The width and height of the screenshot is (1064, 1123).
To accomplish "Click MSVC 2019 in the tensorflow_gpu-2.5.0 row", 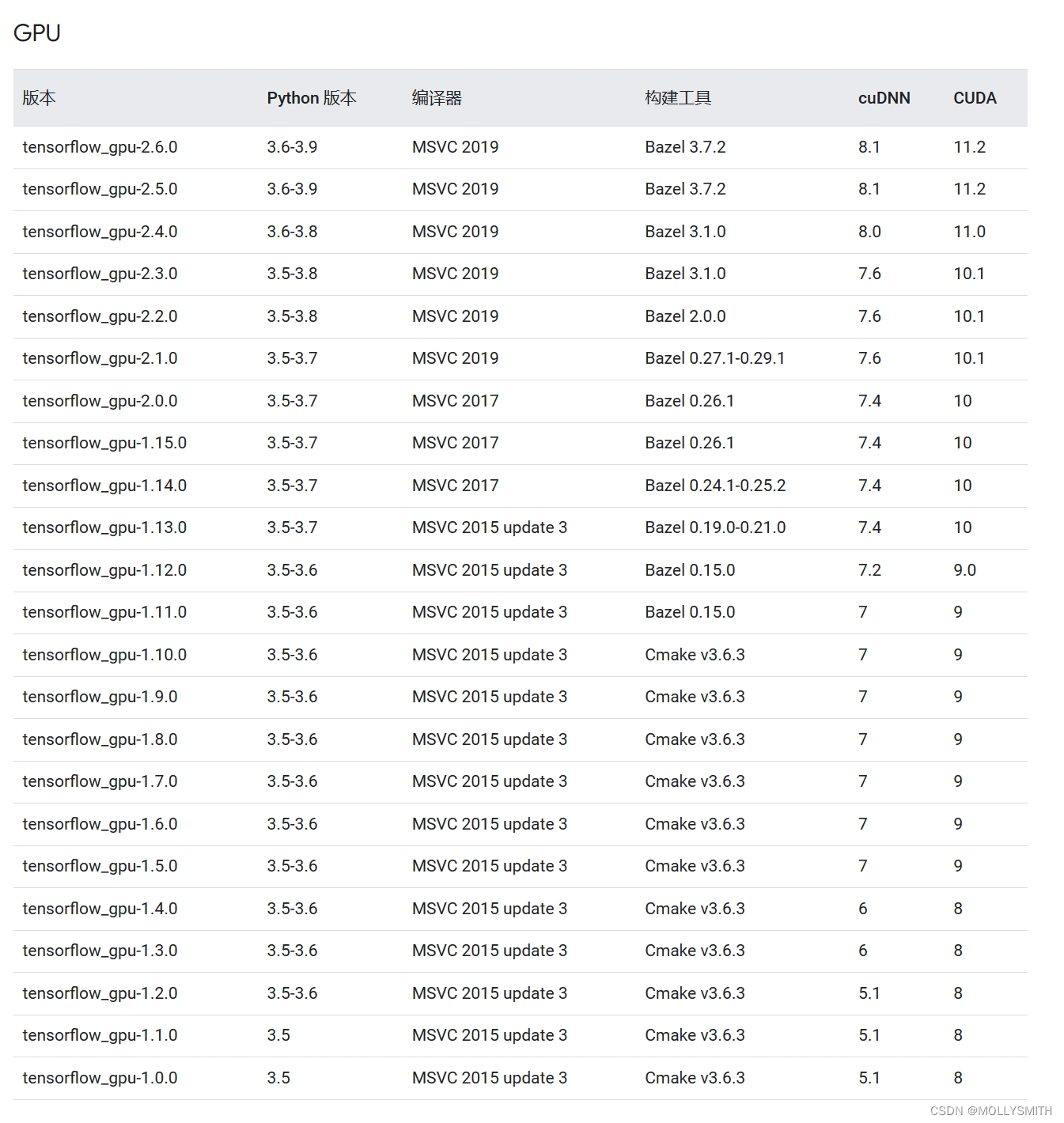I will (456, 189).
